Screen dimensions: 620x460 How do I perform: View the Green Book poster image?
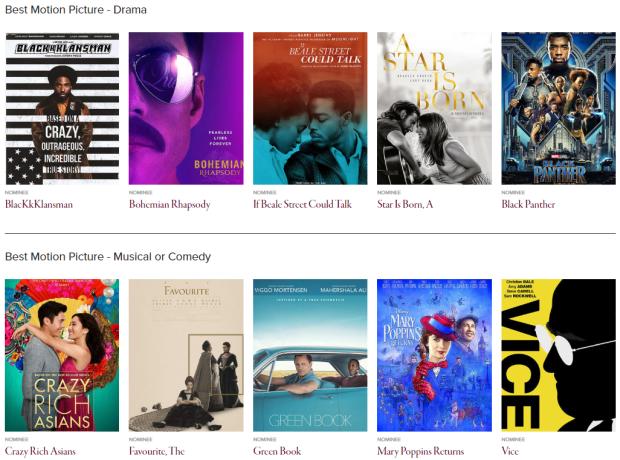pyautogui.click(x=310, y=355)
